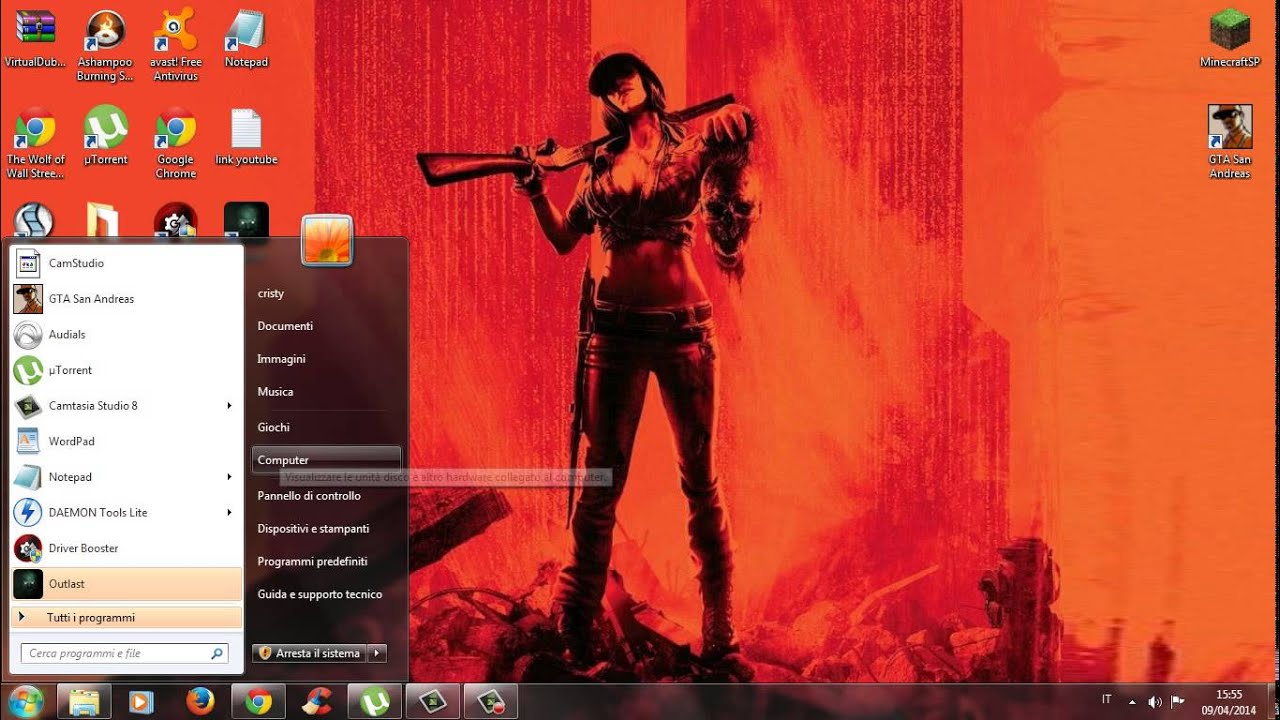Screen dimensions: 1280x720
Task: Expand DAEMON Tools Lite submenu arrow
Action: tap(229, 513)
